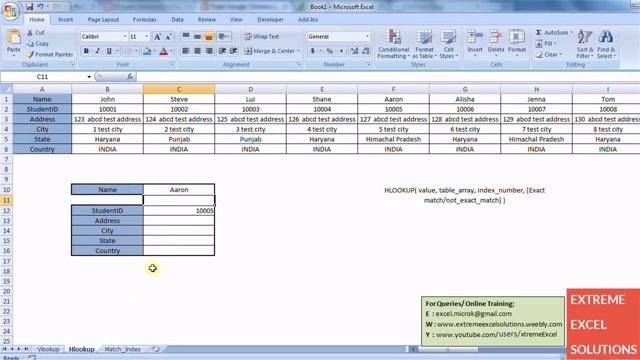Apply the Fill Color bucket
The width and height of the screenshot is (640, 360).
pyautogui.click(x=147, y=51)
